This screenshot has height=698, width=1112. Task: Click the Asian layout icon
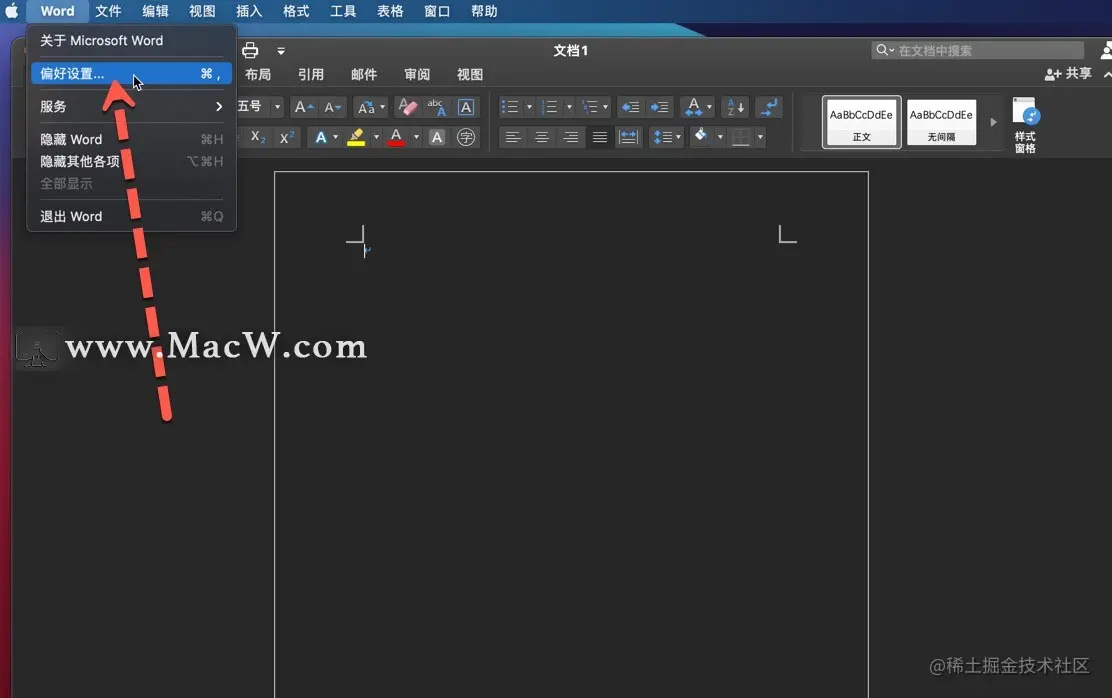[693, 107]
